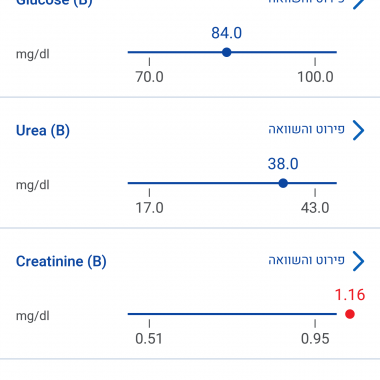Click the blue dot on Glucose scale
The height and width of the screenshot is (380, 380).
pyautogui.click(x=227, y=52)
